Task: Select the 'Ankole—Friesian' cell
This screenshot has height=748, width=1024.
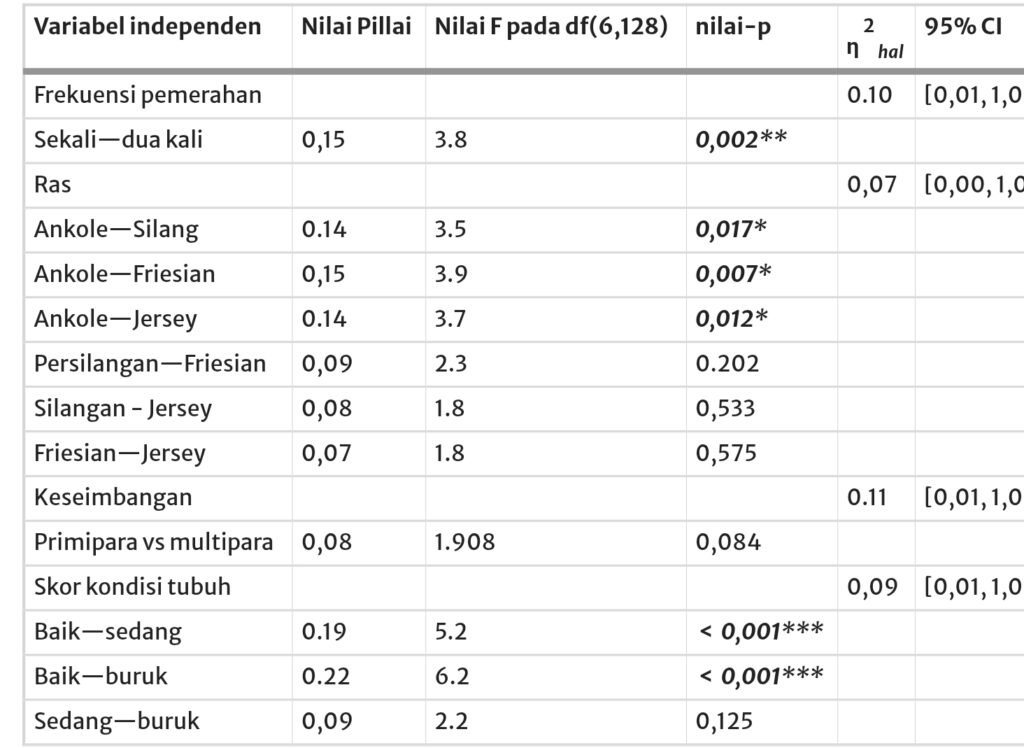Action: [x=124, y=274]
